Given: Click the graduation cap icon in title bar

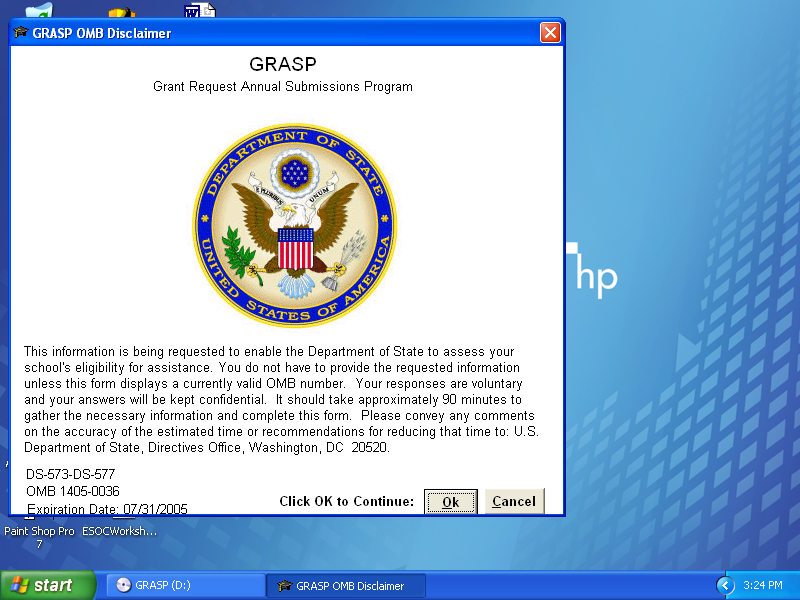Looking at the screenshot, I should (x=20, y=33).
